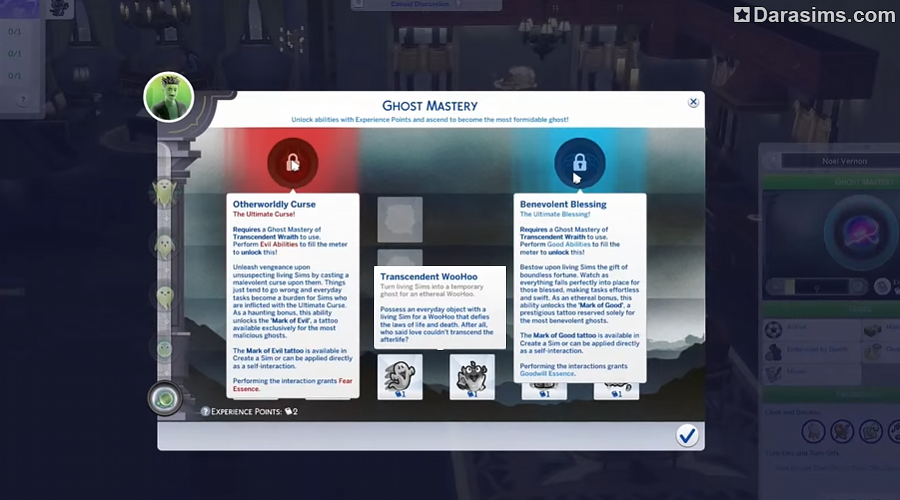Click the mastery alignment slider in the Sim panel
Image resolution: width=900 pixels, height=500 pixels.
[817, 286]
